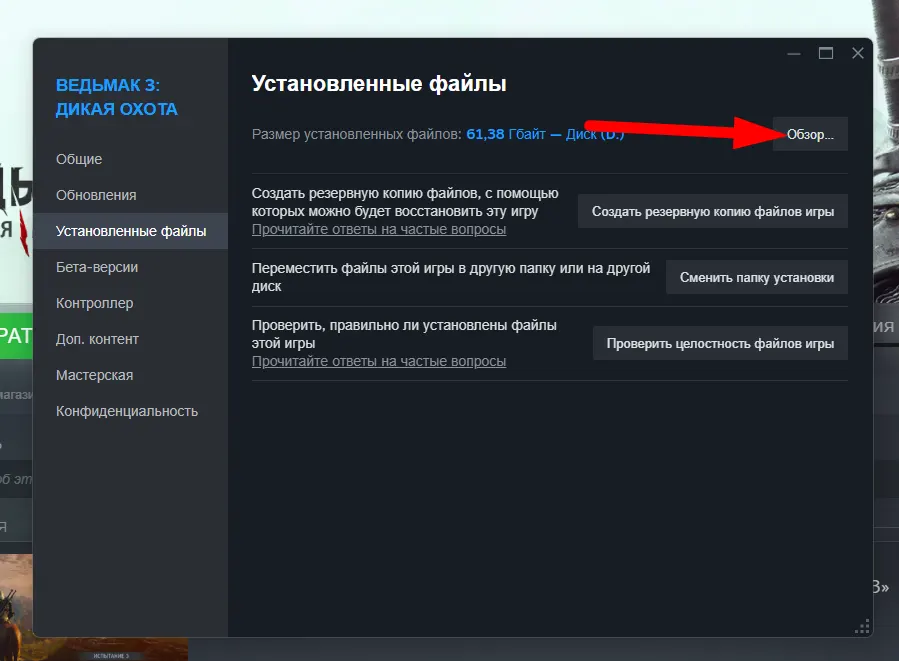This screenshot has width=899, height=661.
Task: Click the 61,38 Гбайт — Диск (D:) link
Action: coord(545,134)
